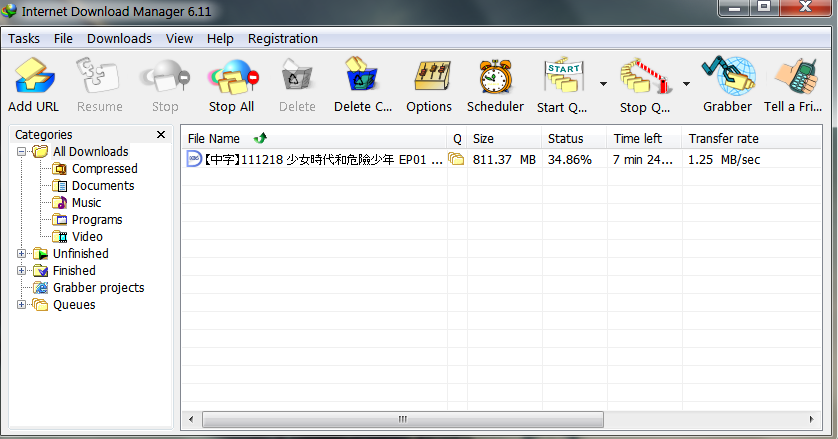Open Start Queue dropdown arrow
Viewport: 838px width, 439px height.
(603, 83)
